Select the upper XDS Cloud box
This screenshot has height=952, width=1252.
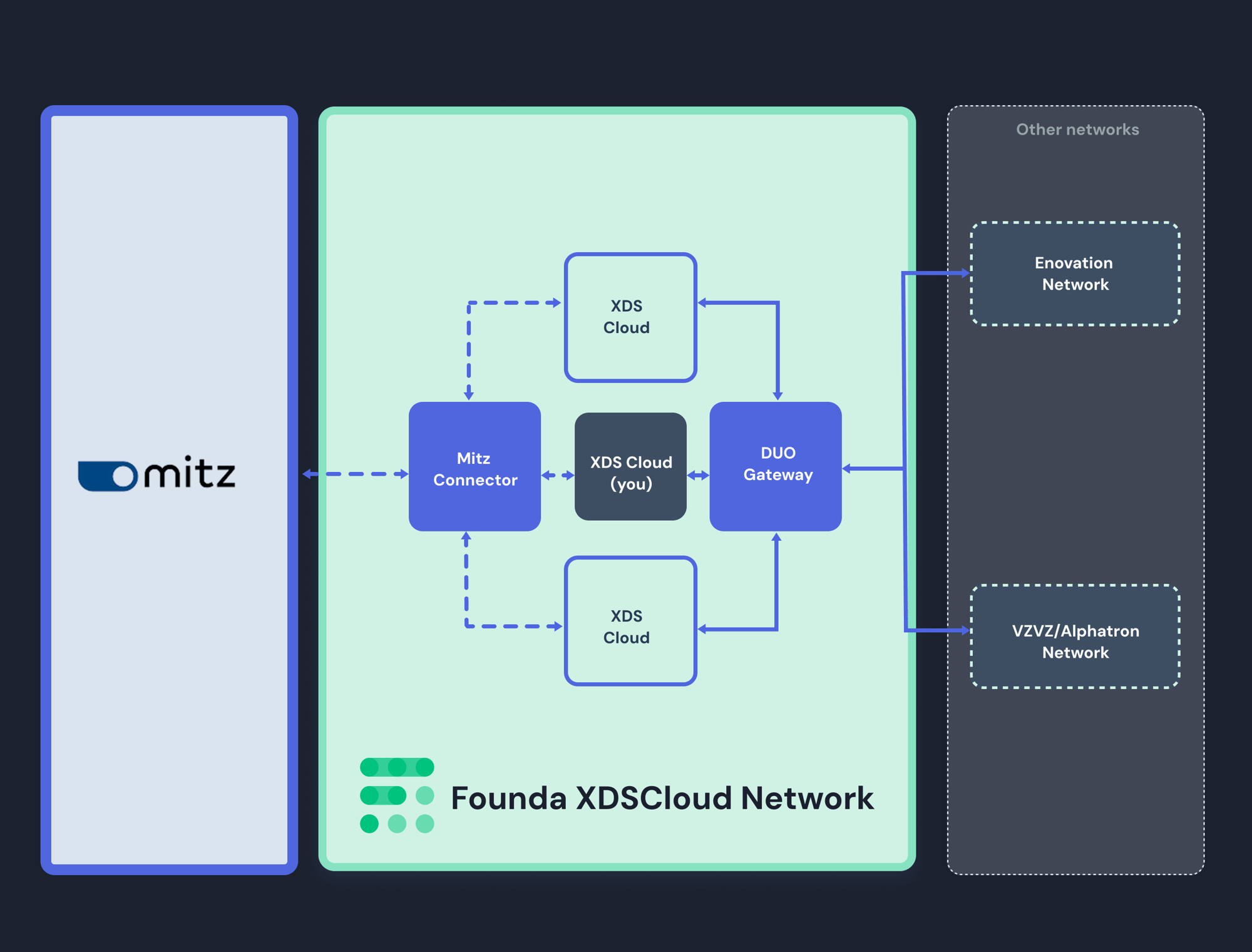click(630, 317)
